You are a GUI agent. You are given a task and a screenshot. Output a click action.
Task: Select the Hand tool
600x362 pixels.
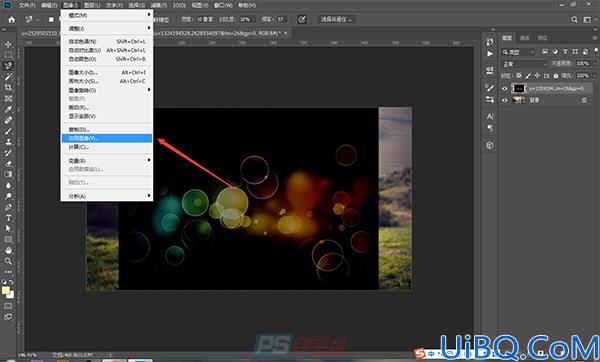point(8,250)
